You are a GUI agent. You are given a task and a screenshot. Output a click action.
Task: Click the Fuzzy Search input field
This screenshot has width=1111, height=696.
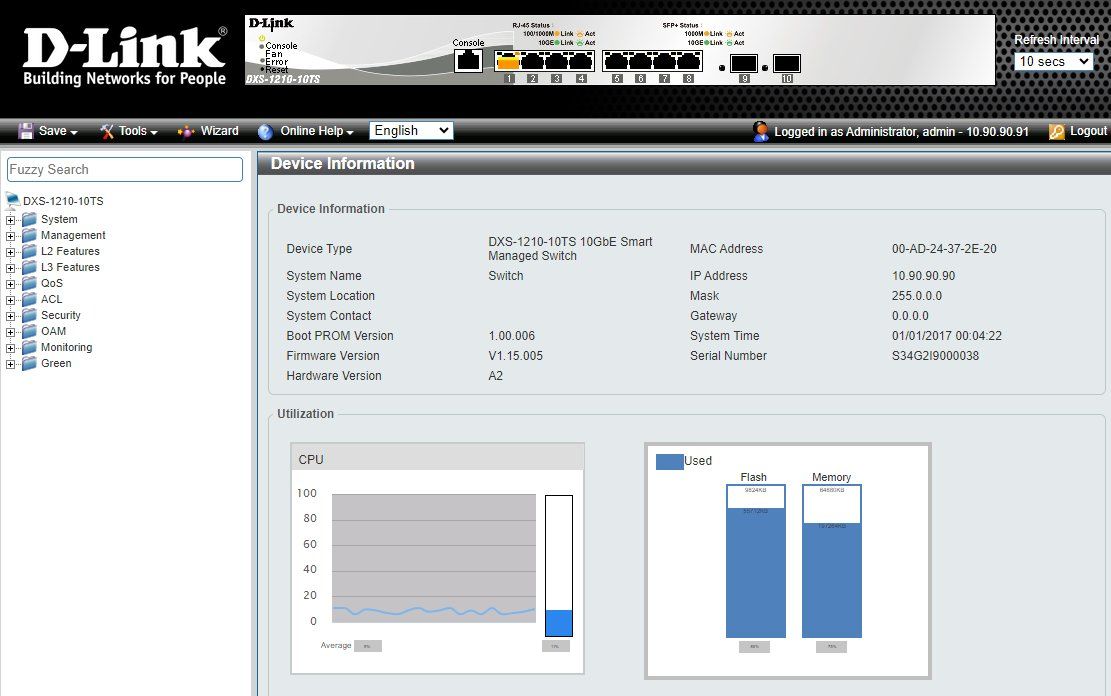[125, 169]
